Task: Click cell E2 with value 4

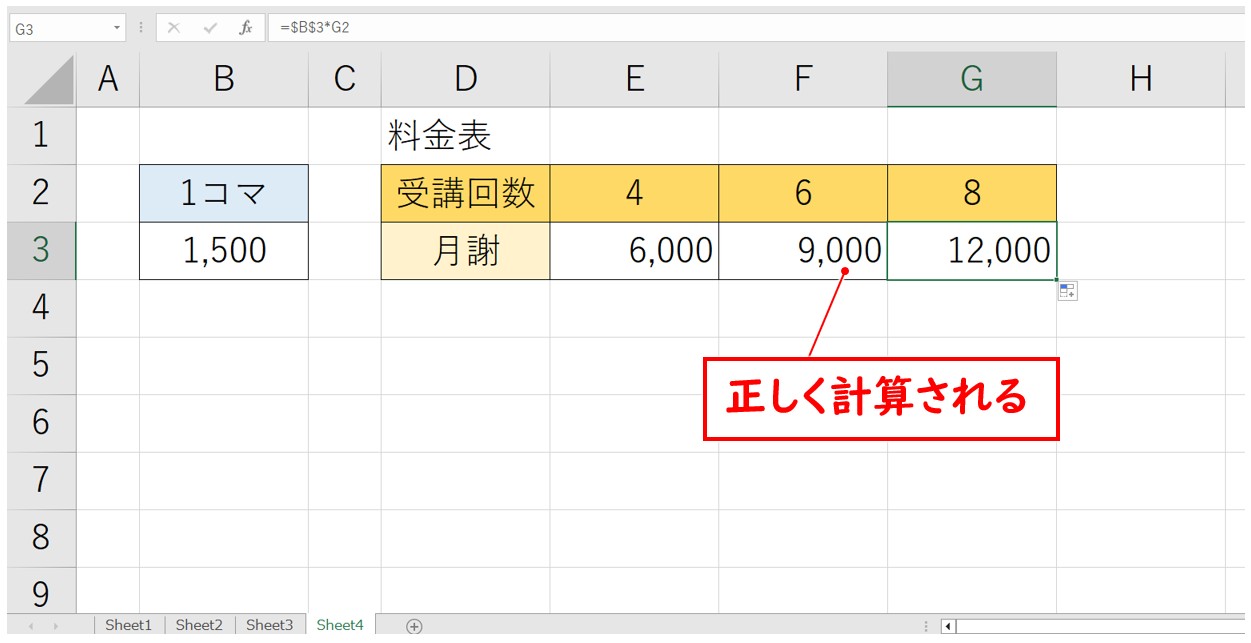Action: pos(634,193)
